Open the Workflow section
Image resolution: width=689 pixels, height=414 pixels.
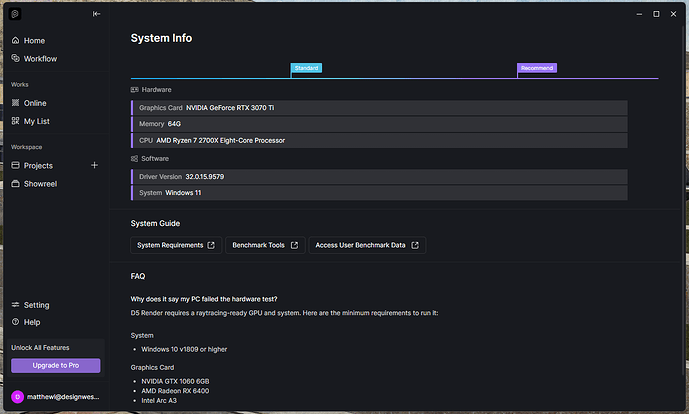pyautogui.click(x=40, y=59)
